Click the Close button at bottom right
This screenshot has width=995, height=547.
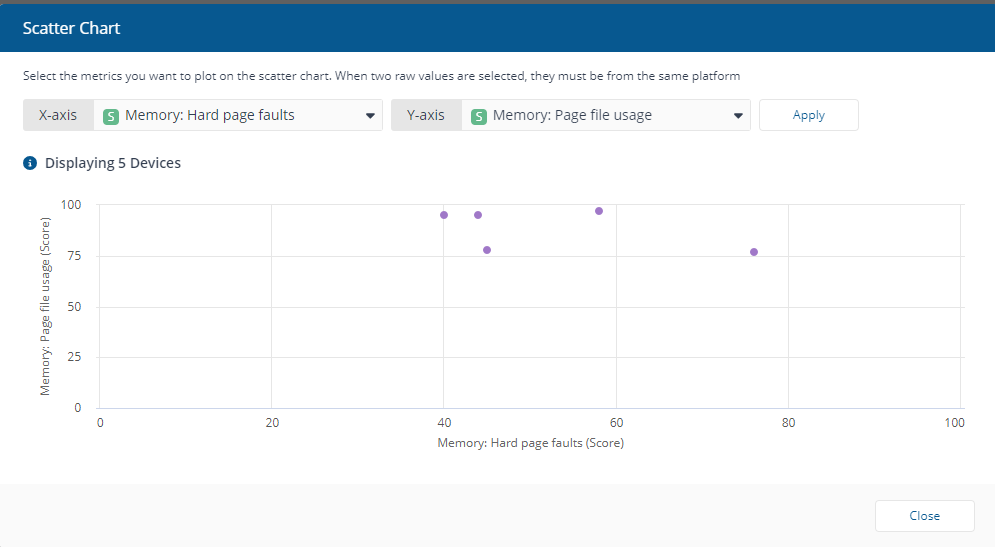click(x=924, y=516)
